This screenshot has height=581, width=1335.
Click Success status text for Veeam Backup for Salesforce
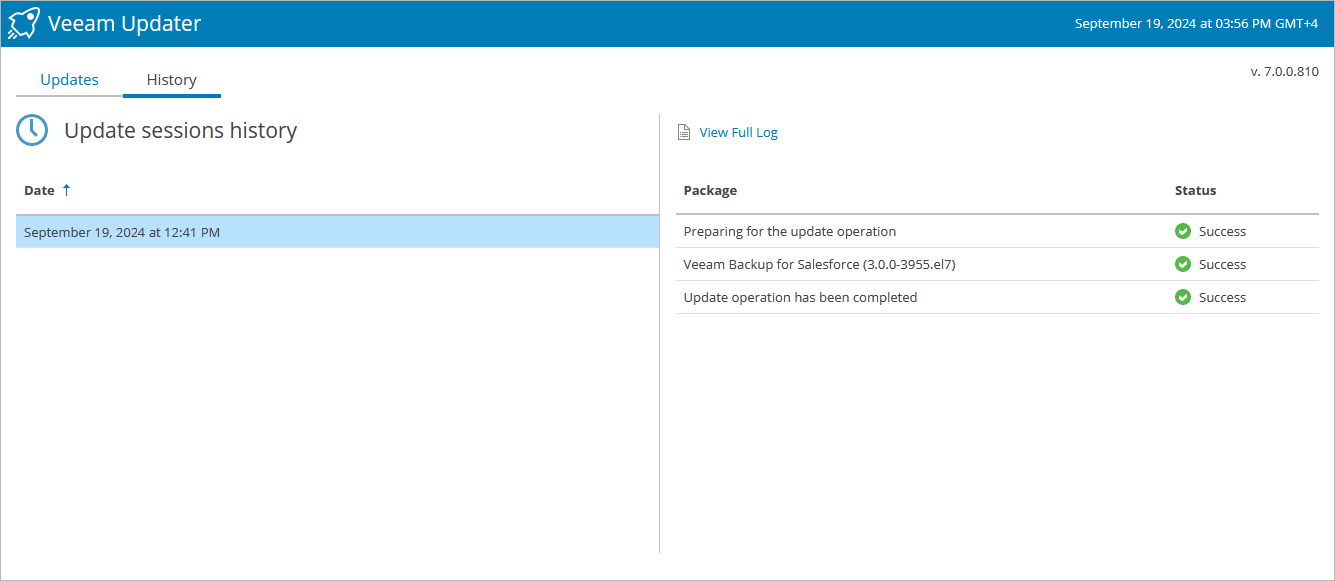(1222, 264)
